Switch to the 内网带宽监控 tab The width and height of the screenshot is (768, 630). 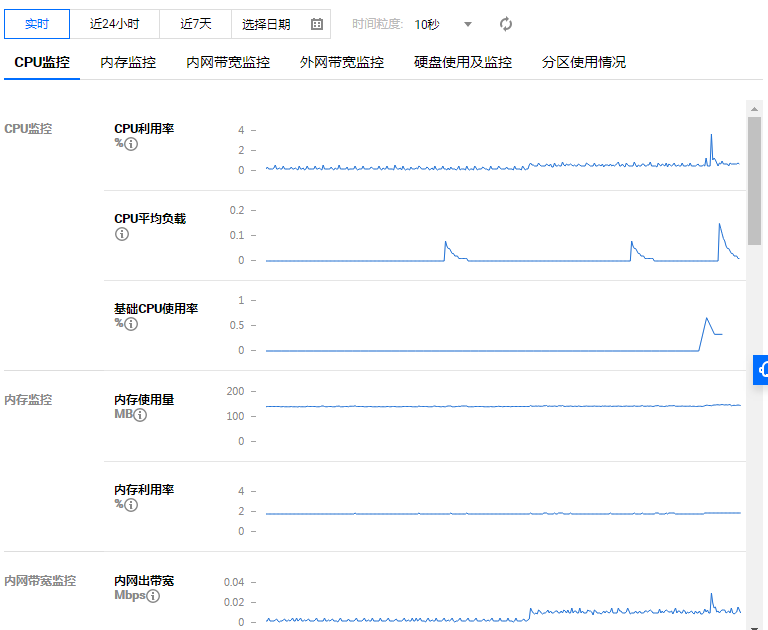click(x=228, y=63)
